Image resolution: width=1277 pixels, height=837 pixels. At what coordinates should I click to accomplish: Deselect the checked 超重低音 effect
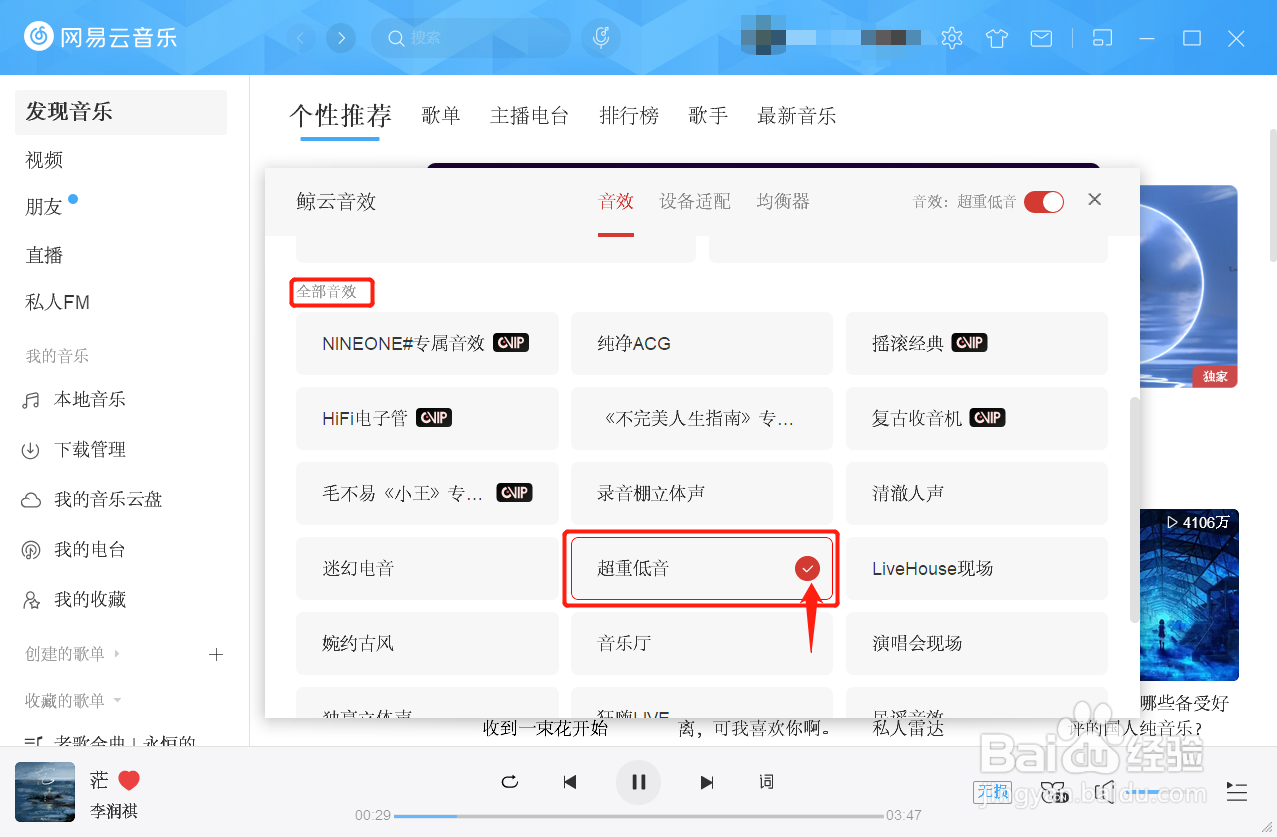click(x=702, y=568)
